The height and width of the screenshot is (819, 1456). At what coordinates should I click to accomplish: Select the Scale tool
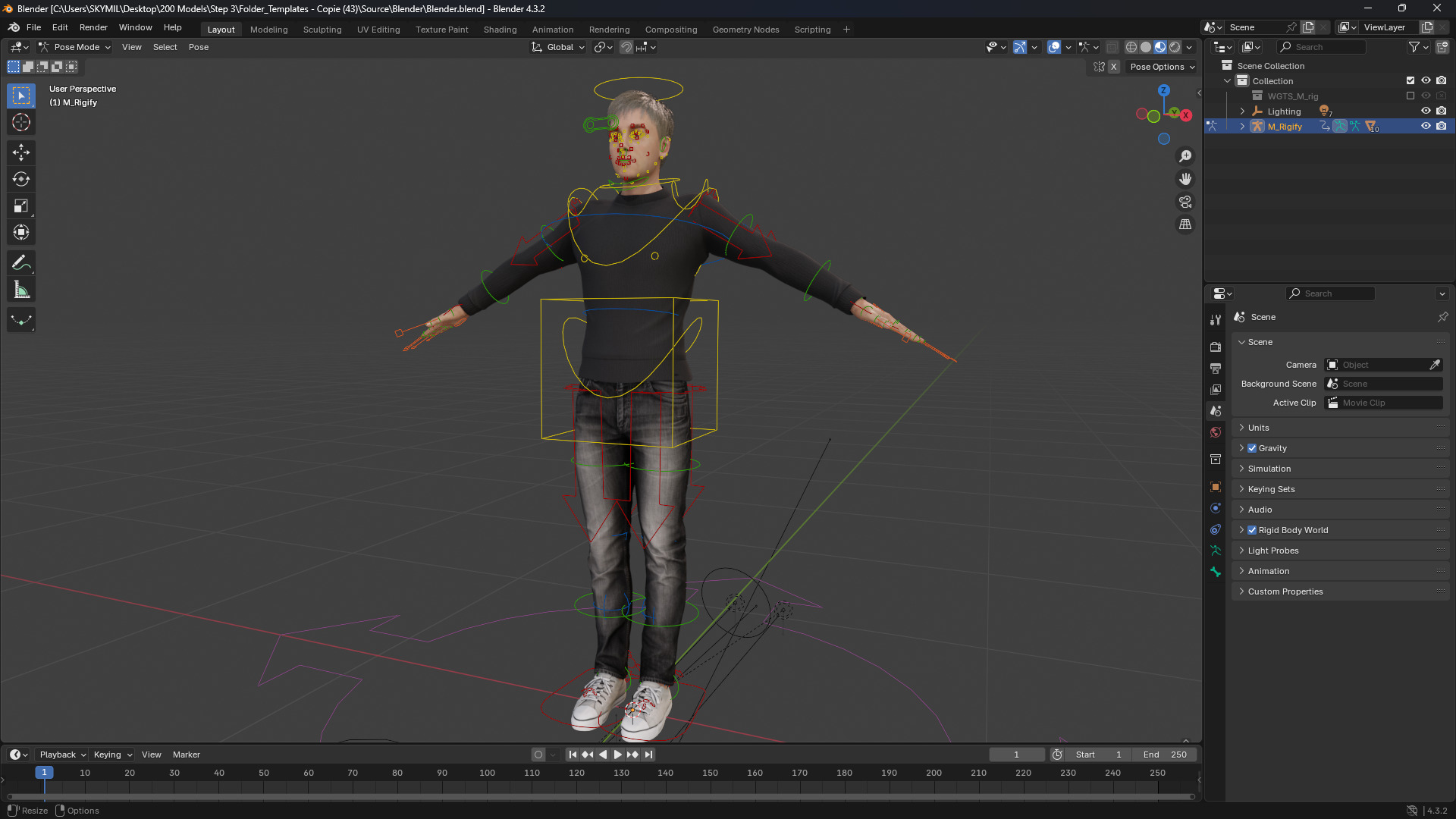tap(21, 206)
